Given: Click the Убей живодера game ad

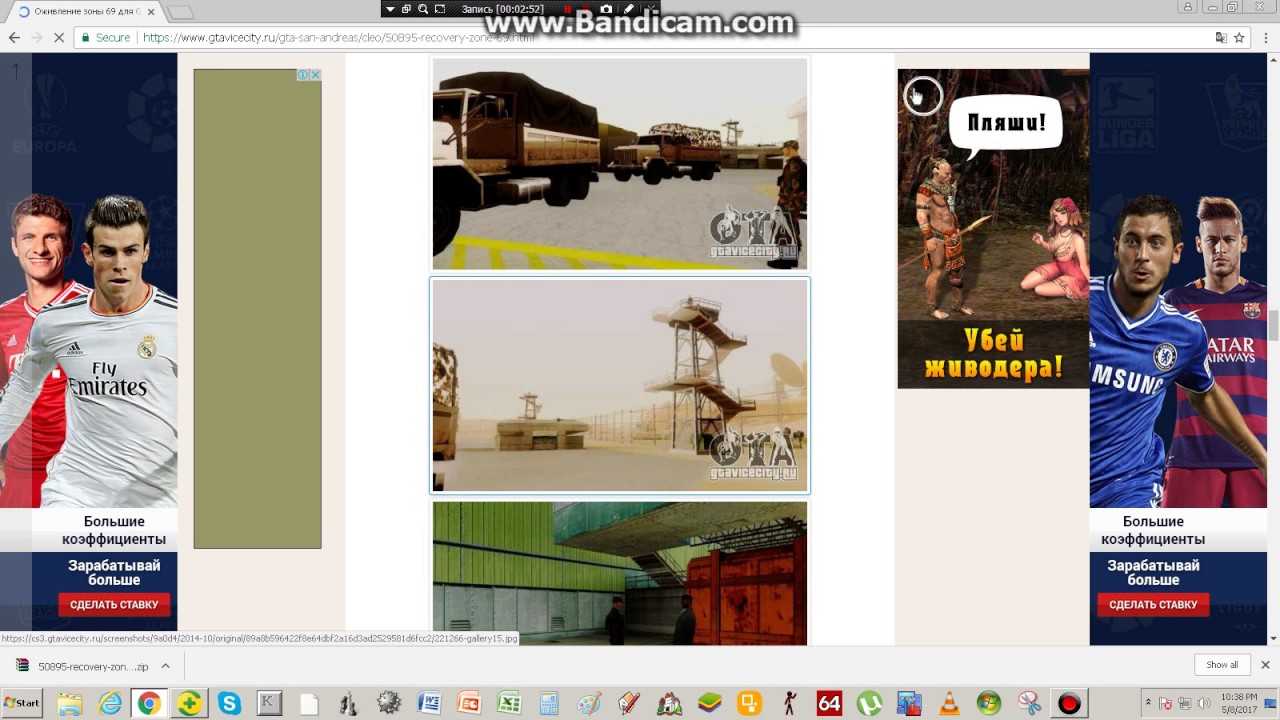Looking at the screenshot, I should point(993,228).
